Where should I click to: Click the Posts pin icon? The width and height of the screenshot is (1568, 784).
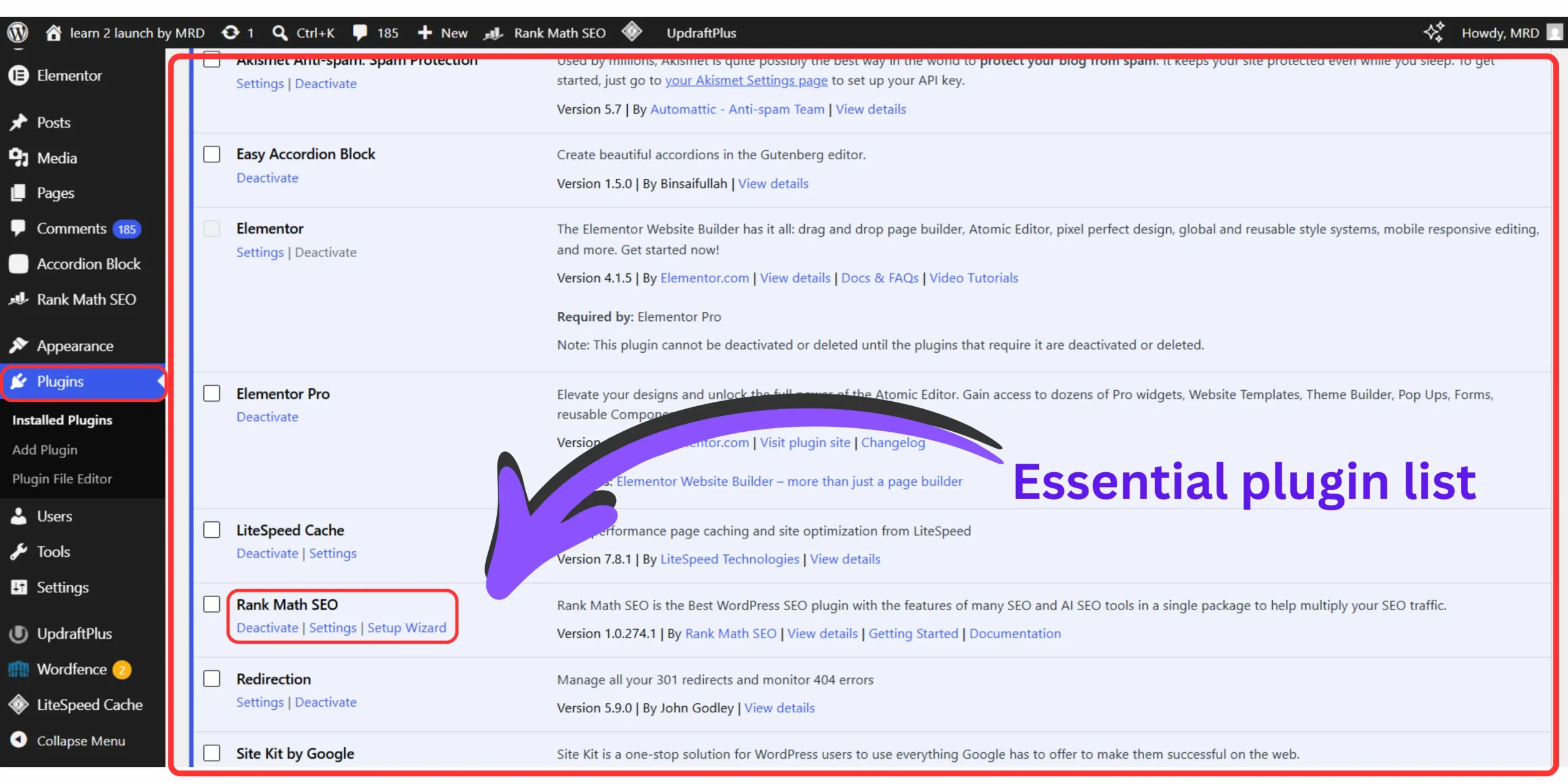[x=18, y=123]
